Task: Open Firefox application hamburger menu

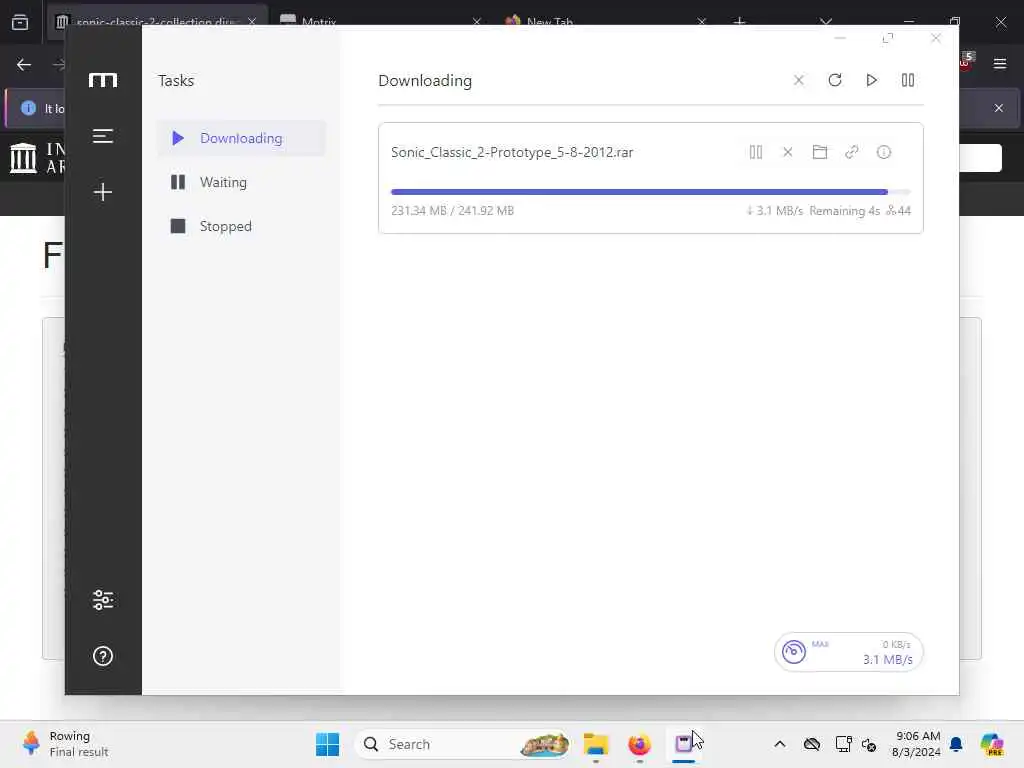Action: click(x=1000, y=63)
